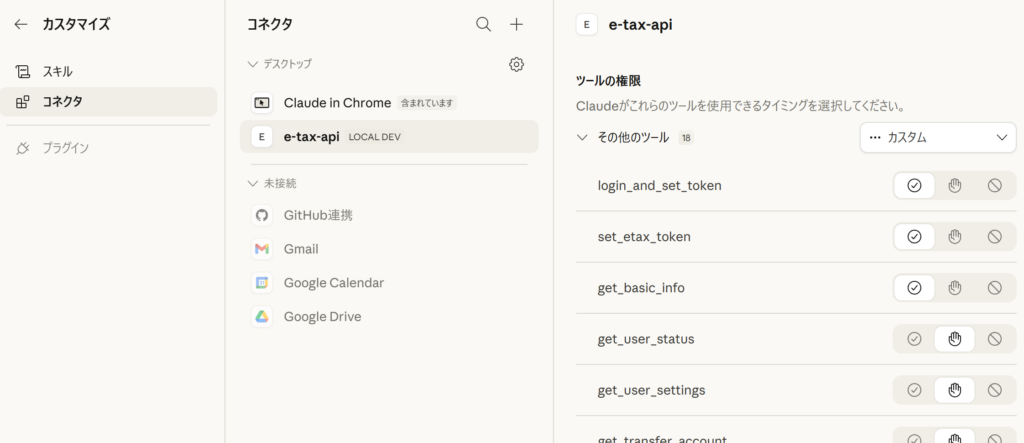The height and width of the screenshot is (443, 1024).
Task: Set login_and_set_token to require approval (hand)
Action: click(954, 185)
